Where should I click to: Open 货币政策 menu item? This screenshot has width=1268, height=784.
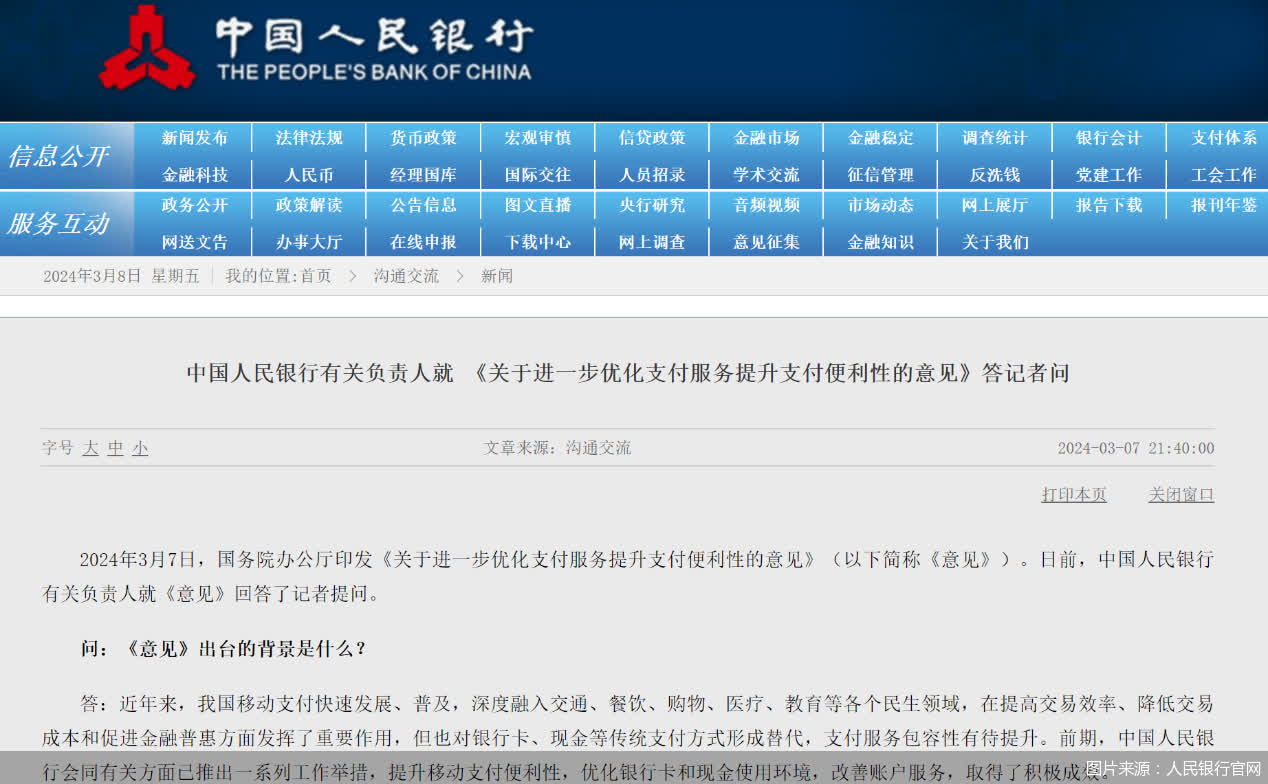click(x=423, y=138)
